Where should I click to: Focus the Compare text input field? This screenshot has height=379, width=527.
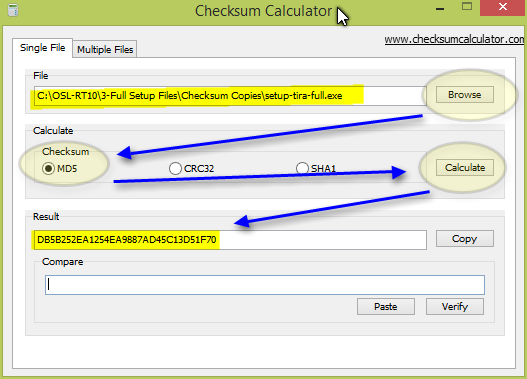(x=265, y=285)
